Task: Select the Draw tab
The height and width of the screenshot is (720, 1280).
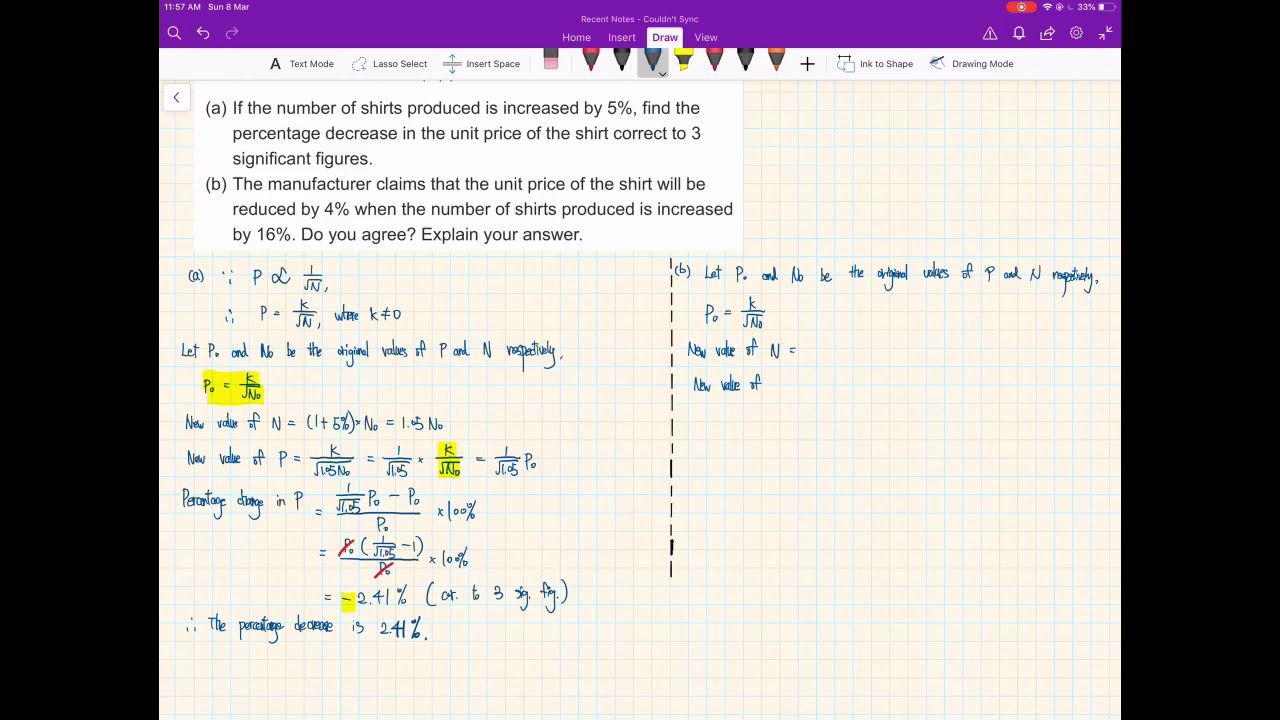Action: tap(665, 38)
